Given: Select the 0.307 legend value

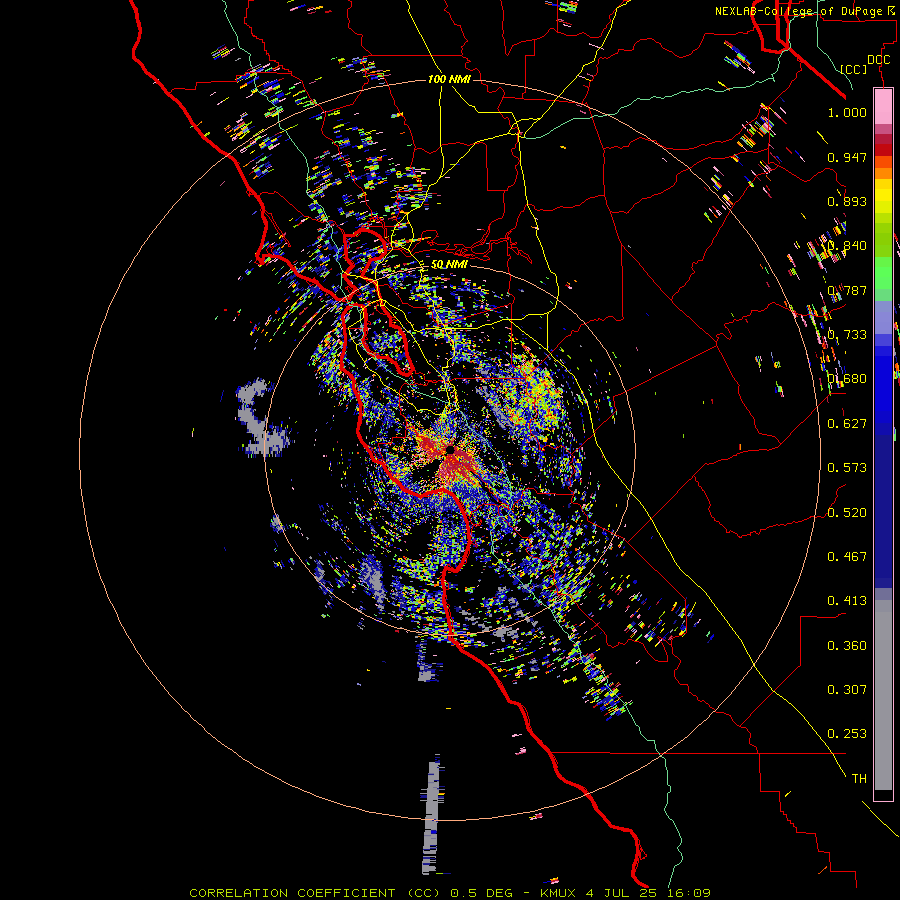Looking at the screenshot, I should point(847,690).
